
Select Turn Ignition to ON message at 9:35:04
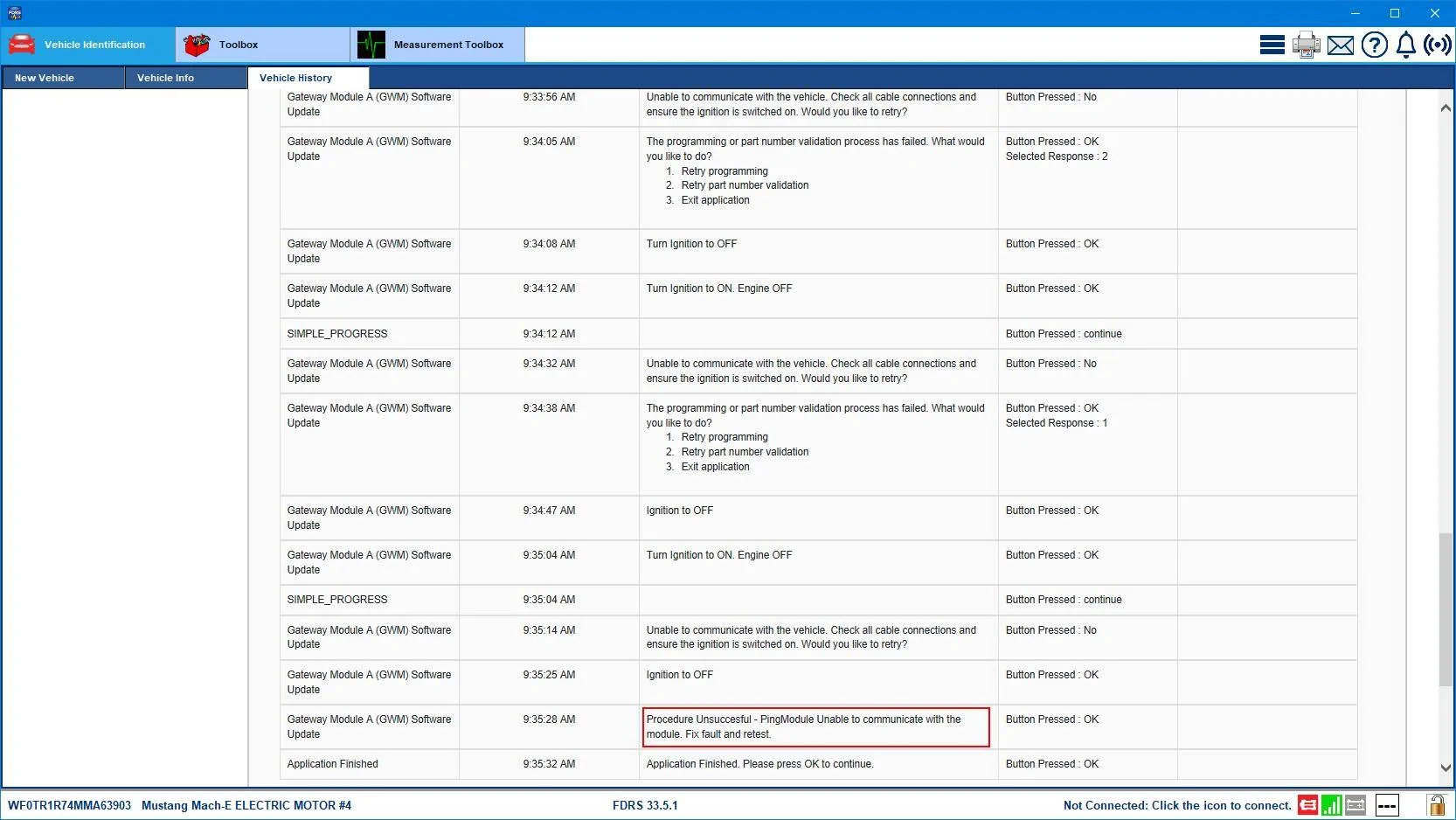click(x=718, y=555)
